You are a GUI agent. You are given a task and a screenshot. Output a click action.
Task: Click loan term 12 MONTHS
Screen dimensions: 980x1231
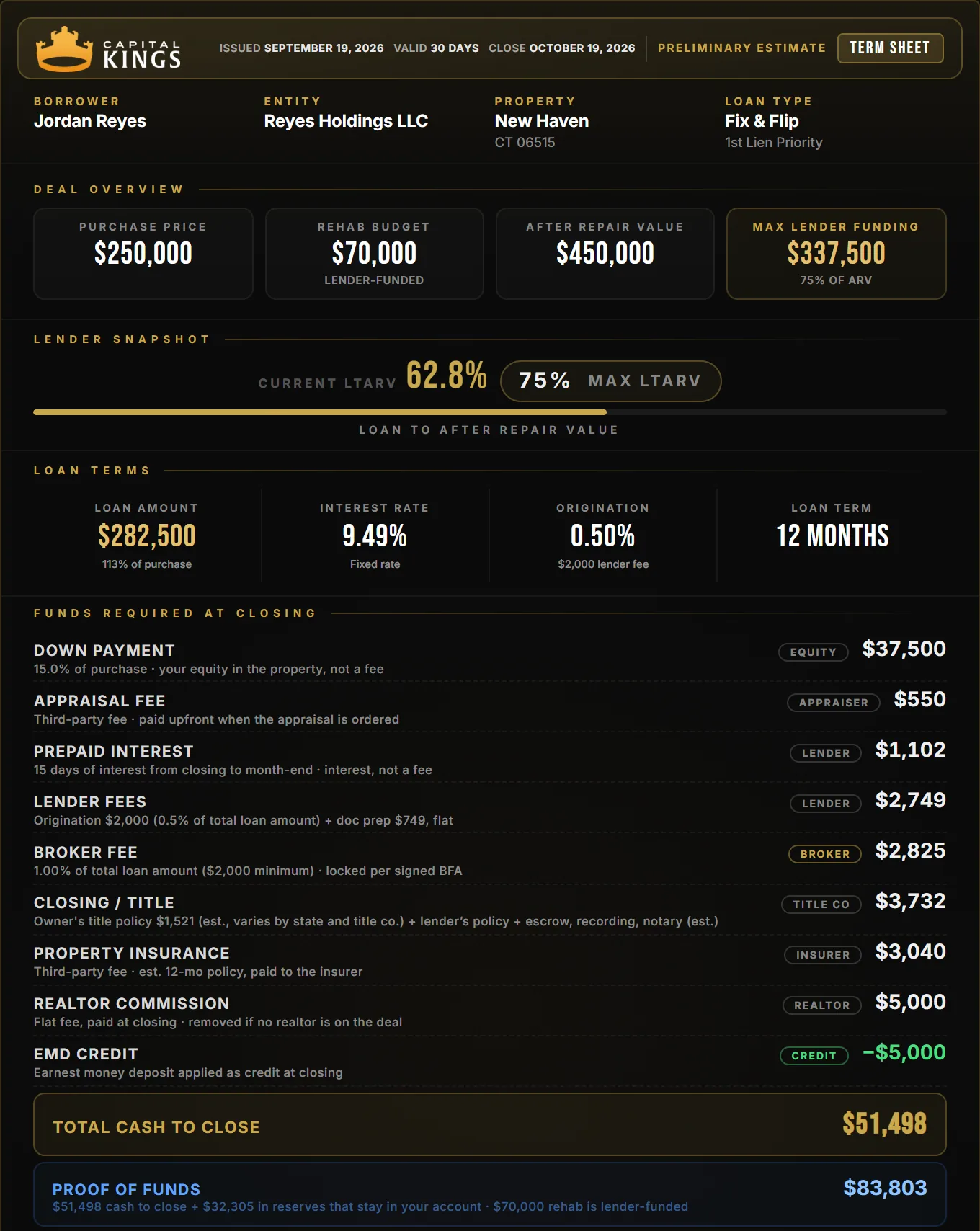832,536
